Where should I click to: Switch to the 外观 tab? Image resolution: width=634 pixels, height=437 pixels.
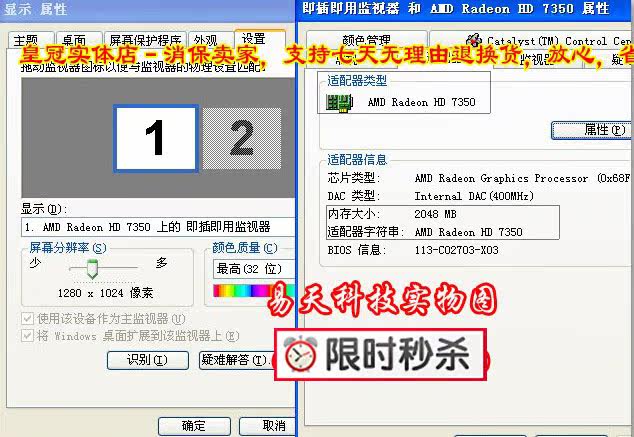(210, 40)
